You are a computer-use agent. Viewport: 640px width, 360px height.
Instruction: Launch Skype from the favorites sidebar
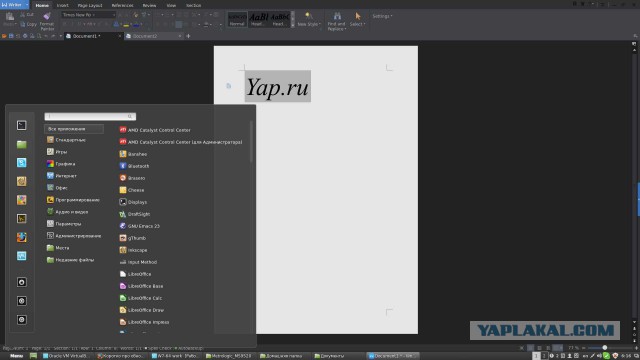click(22, 162)
